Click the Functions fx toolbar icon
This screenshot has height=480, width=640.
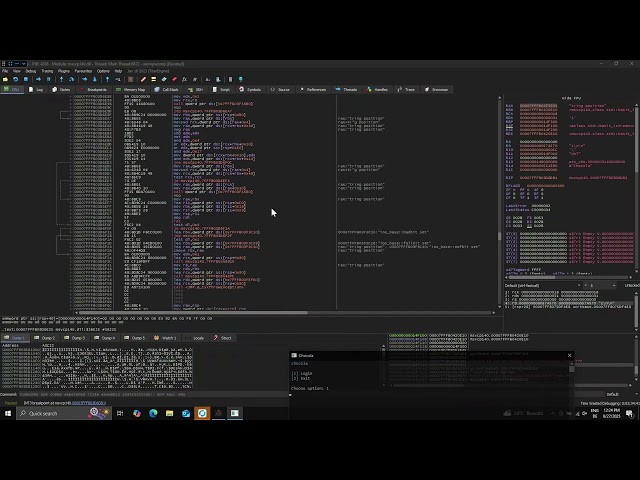coord(184,79)
